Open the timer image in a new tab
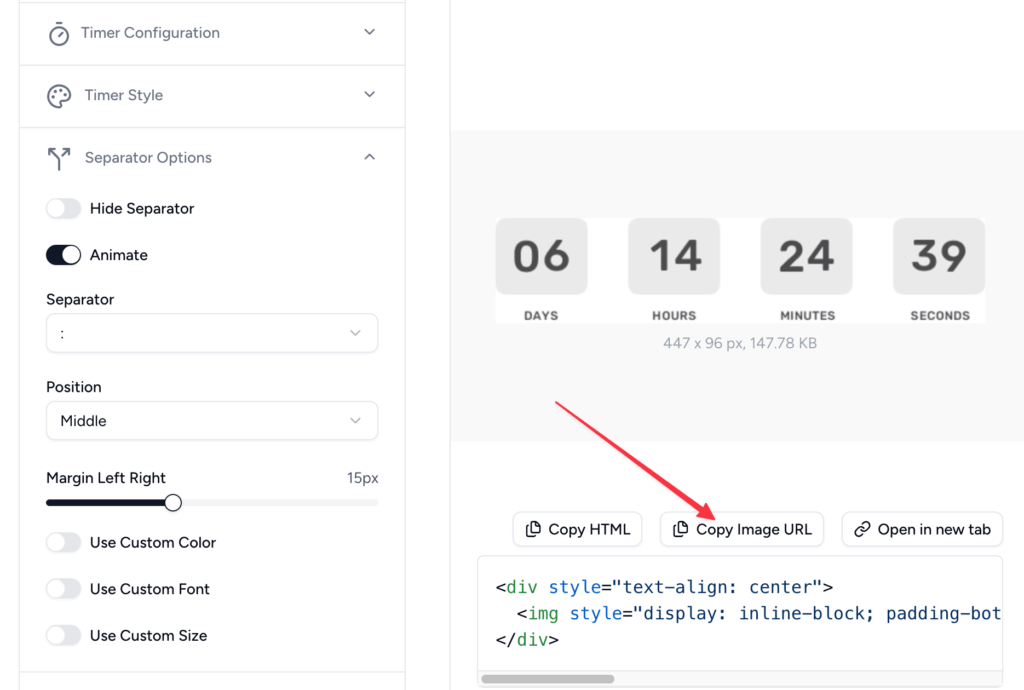Viewport: 1024px width, 690px height. 921,529
